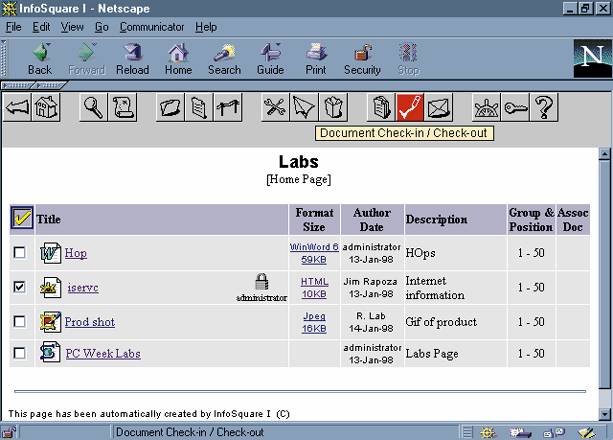This screenshot has width=613, height=440.
Task: Open the Prod shot link
Action: coord(90,322)
